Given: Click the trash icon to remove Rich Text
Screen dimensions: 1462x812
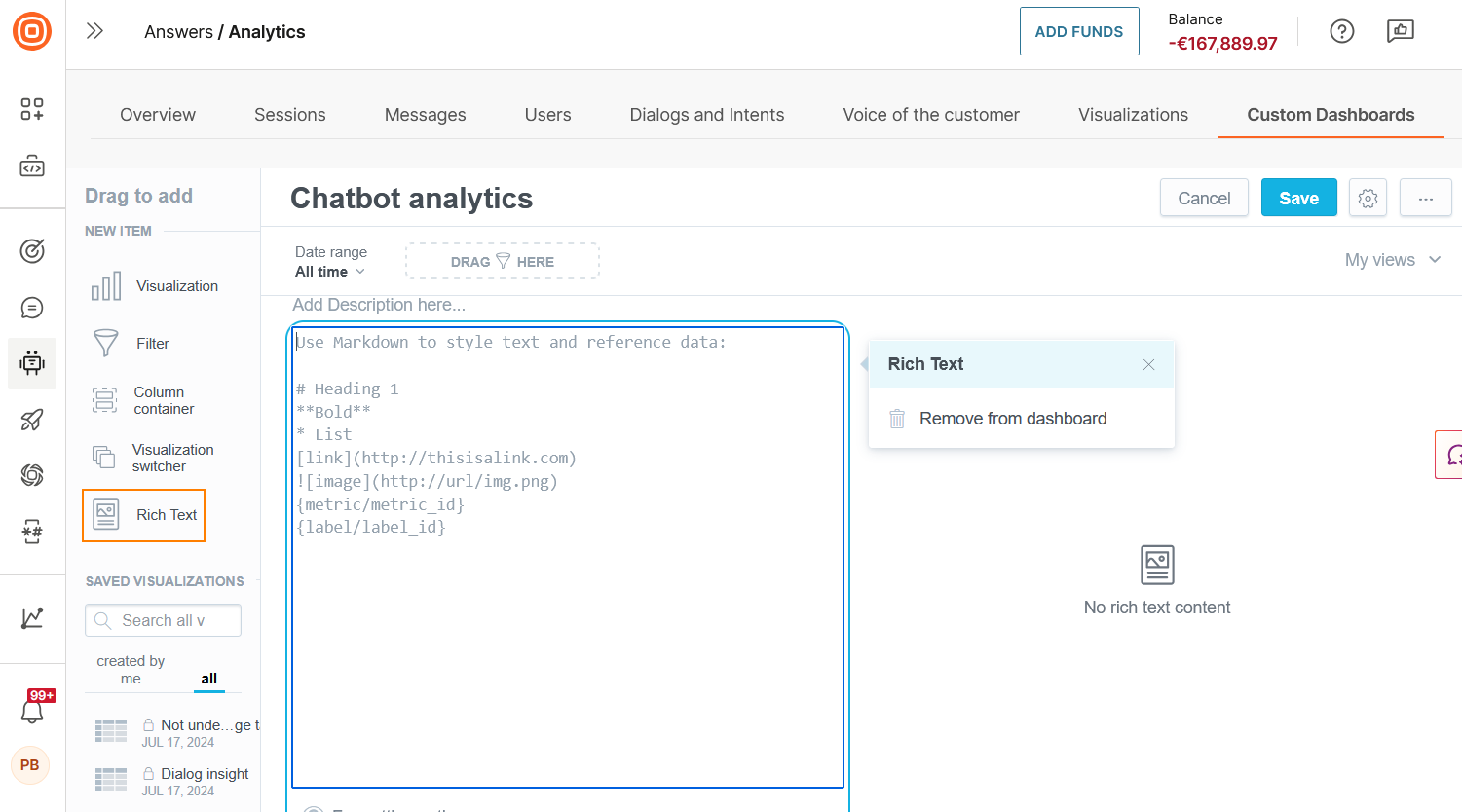Looking at the screenshot, I should tap(896, 418).
